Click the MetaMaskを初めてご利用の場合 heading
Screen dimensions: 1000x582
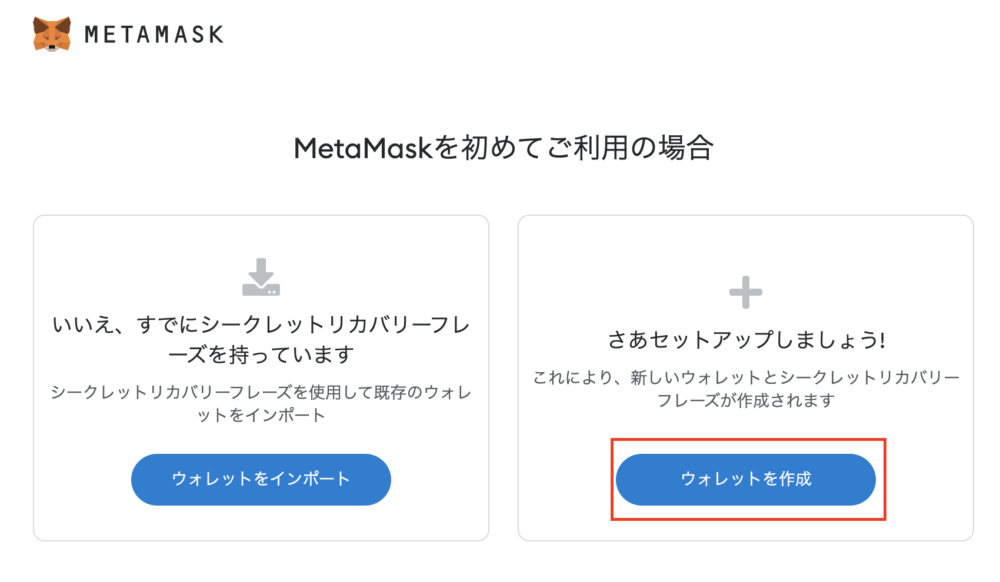pos(503,148)
